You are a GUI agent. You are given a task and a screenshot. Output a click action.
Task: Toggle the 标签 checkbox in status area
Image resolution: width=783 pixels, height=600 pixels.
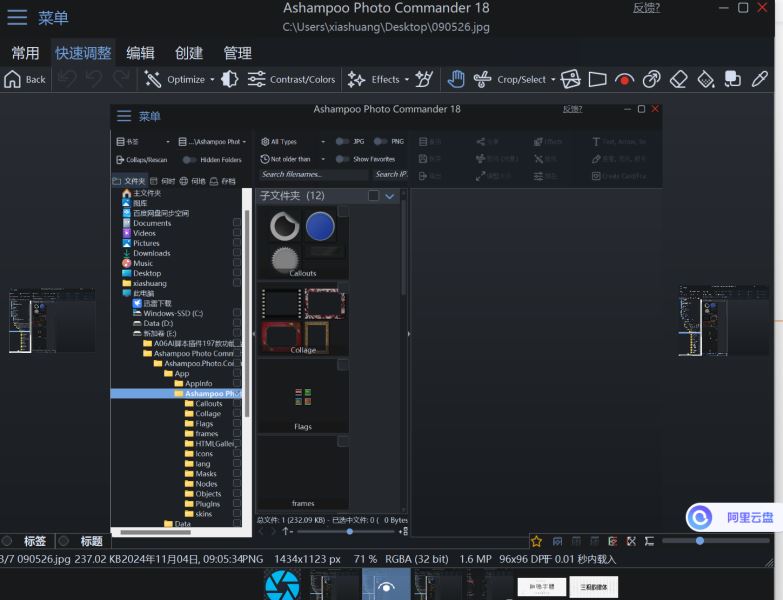coord(8,541)
